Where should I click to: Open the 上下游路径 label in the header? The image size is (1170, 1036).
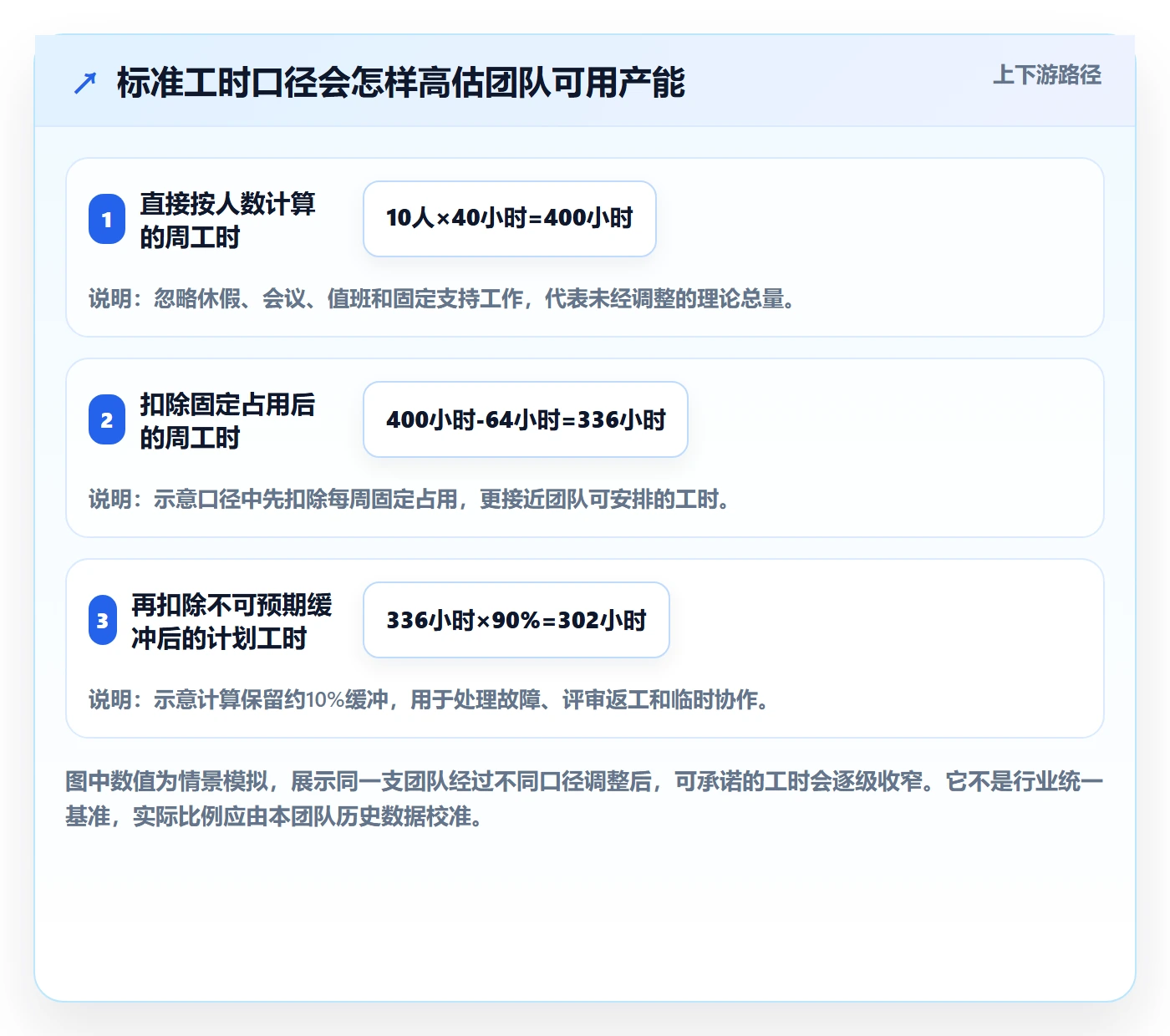tap(1046, 75)
